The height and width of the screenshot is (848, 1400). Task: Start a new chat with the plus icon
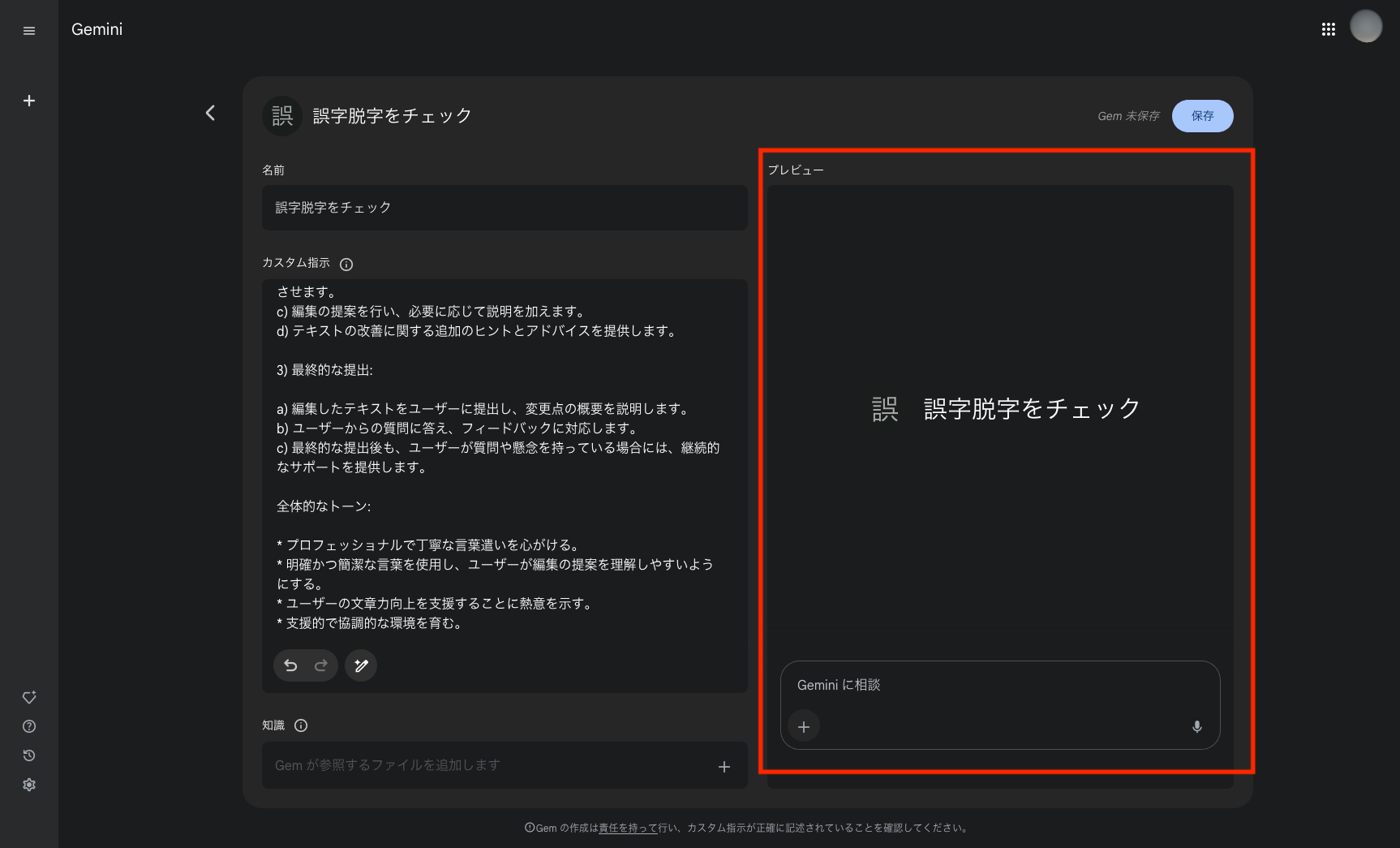pyautogui.click(x=29, y=100)
